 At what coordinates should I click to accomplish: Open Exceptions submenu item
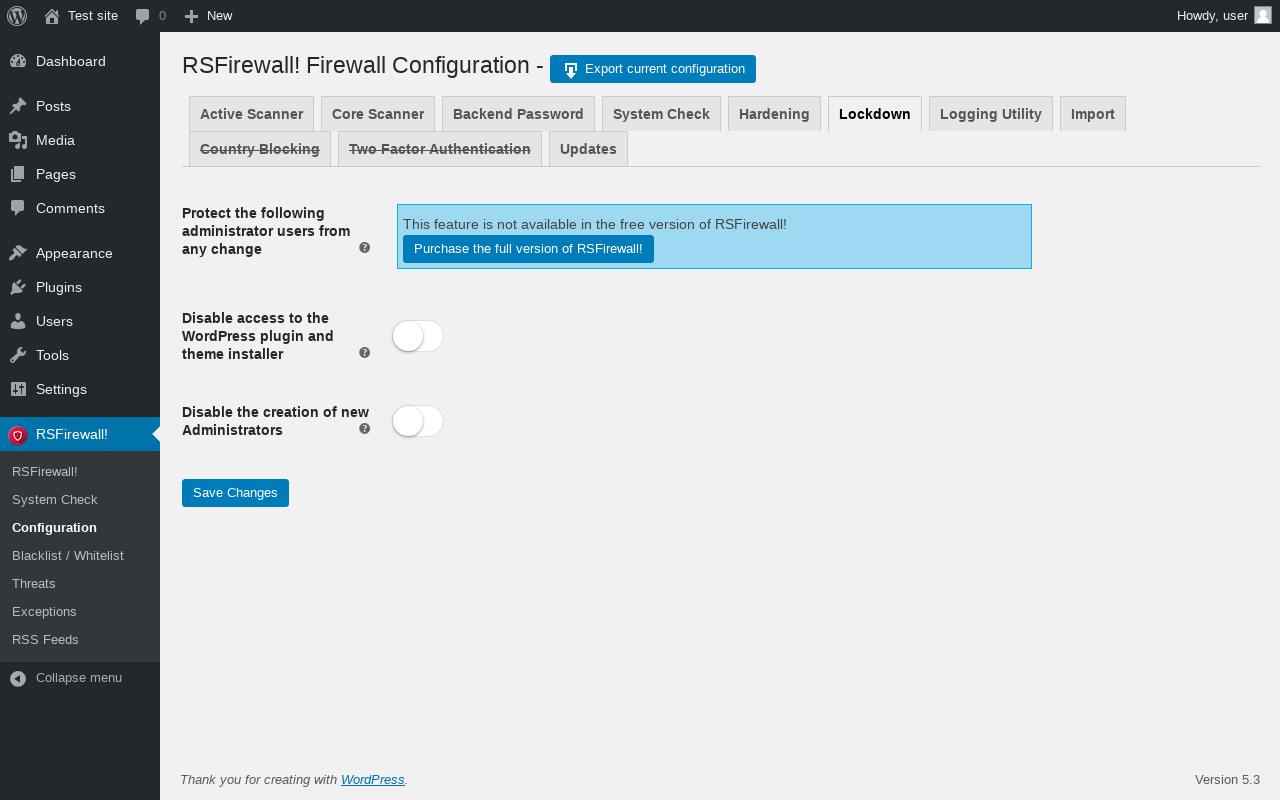click(x=45, y=611)
